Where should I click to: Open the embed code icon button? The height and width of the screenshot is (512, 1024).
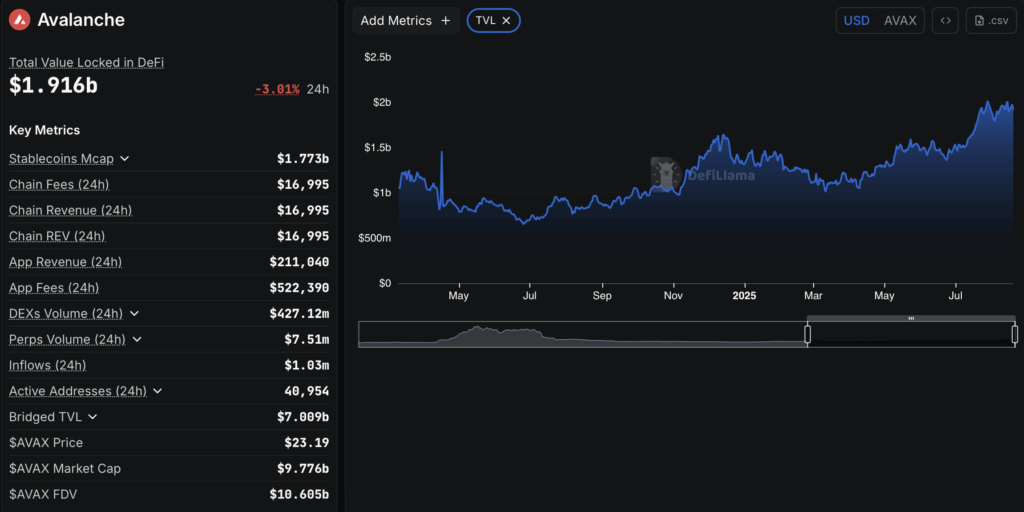[945, 20]
